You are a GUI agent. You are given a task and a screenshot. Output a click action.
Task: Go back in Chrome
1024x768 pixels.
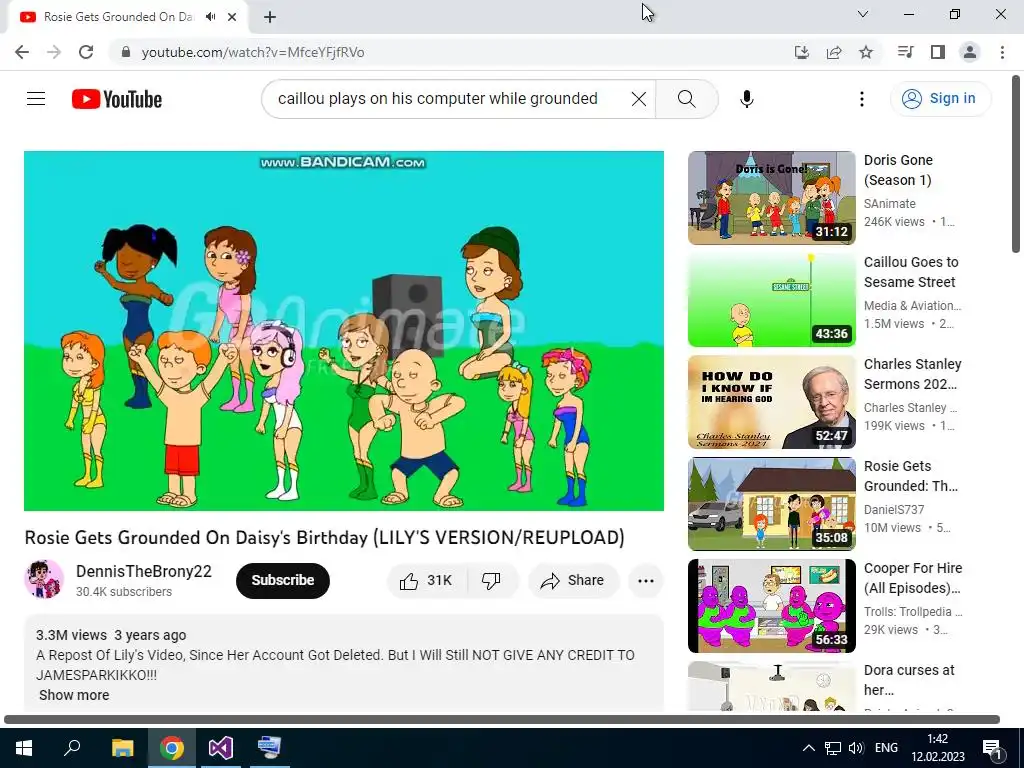[x=22, y=52]
